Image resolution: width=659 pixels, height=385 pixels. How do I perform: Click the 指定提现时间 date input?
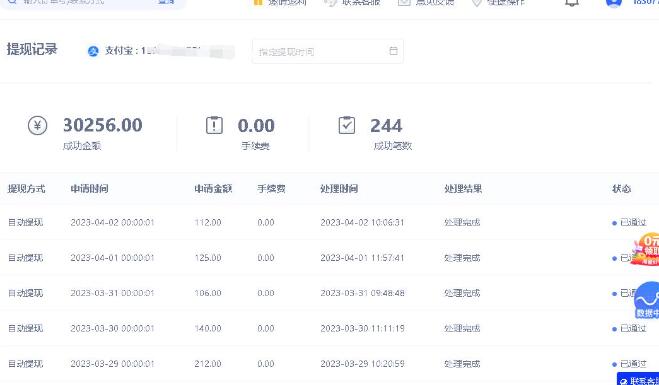point(328,51)
